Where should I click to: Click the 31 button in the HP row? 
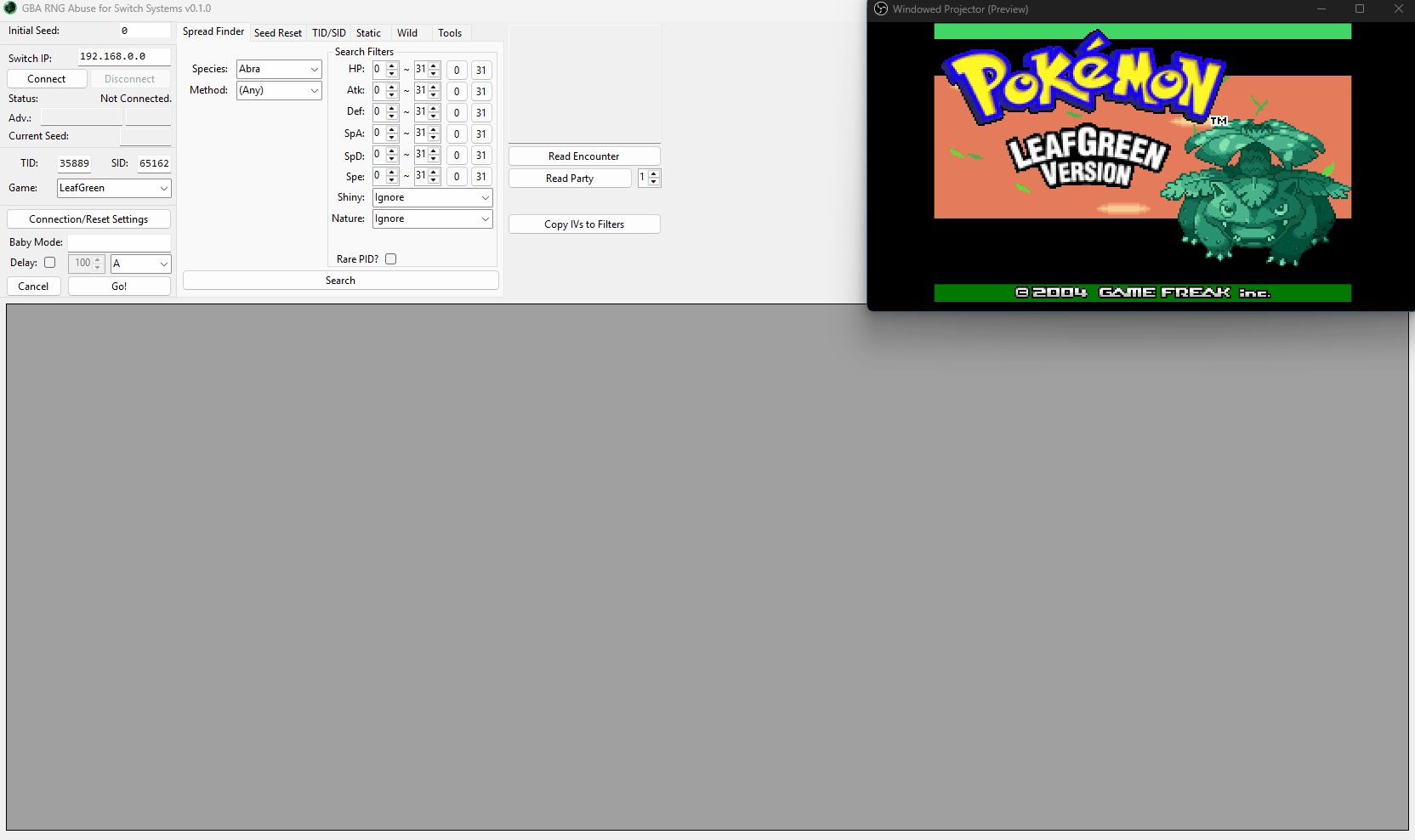coord(481,71)
